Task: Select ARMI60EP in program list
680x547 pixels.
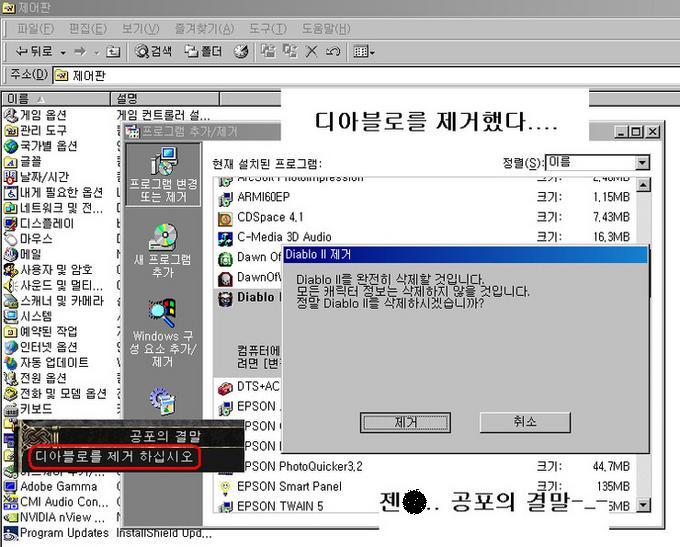Action: [423, 197]
